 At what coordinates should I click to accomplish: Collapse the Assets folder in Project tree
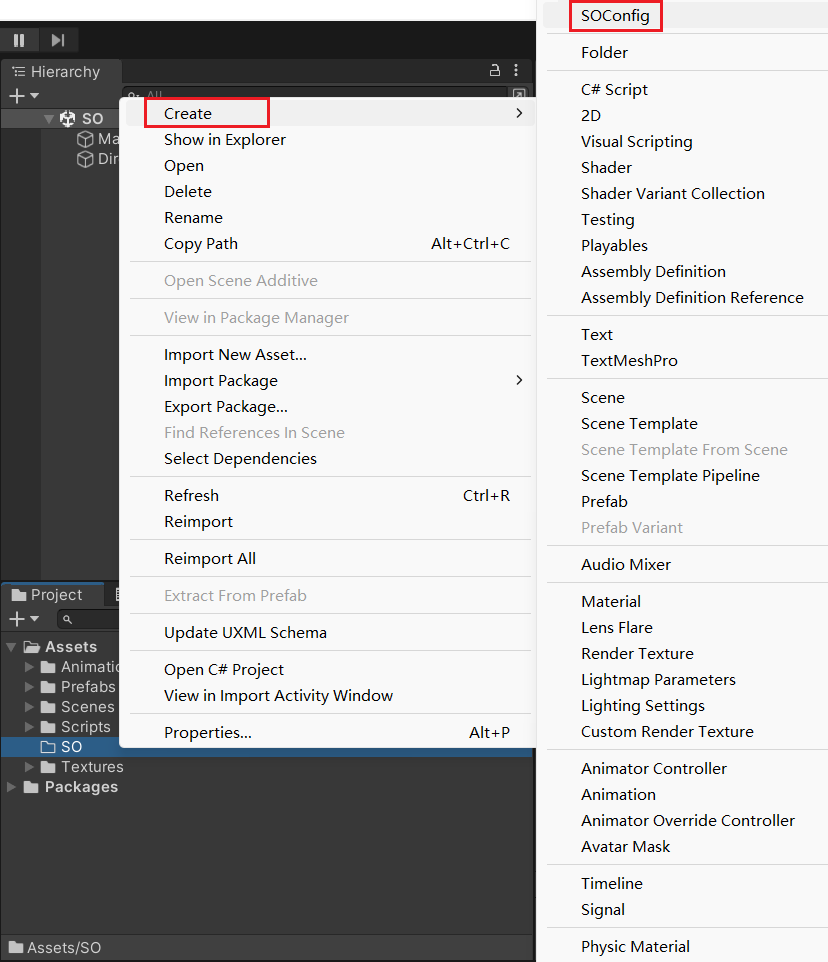click(x=10, y=646)
